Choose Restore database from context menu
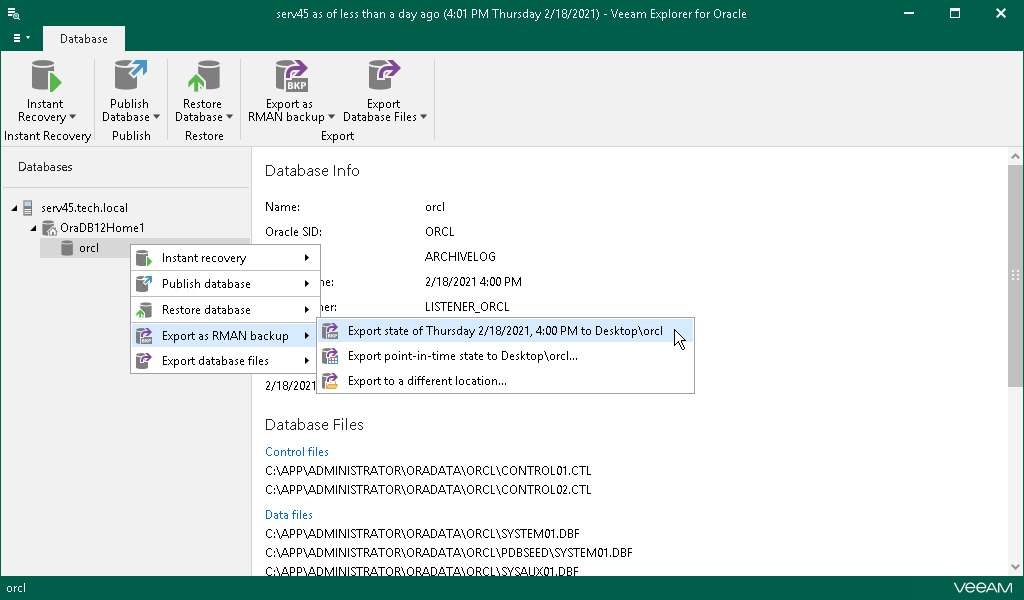This screenshot has height=600, width=1024. [x=225, y=309]
